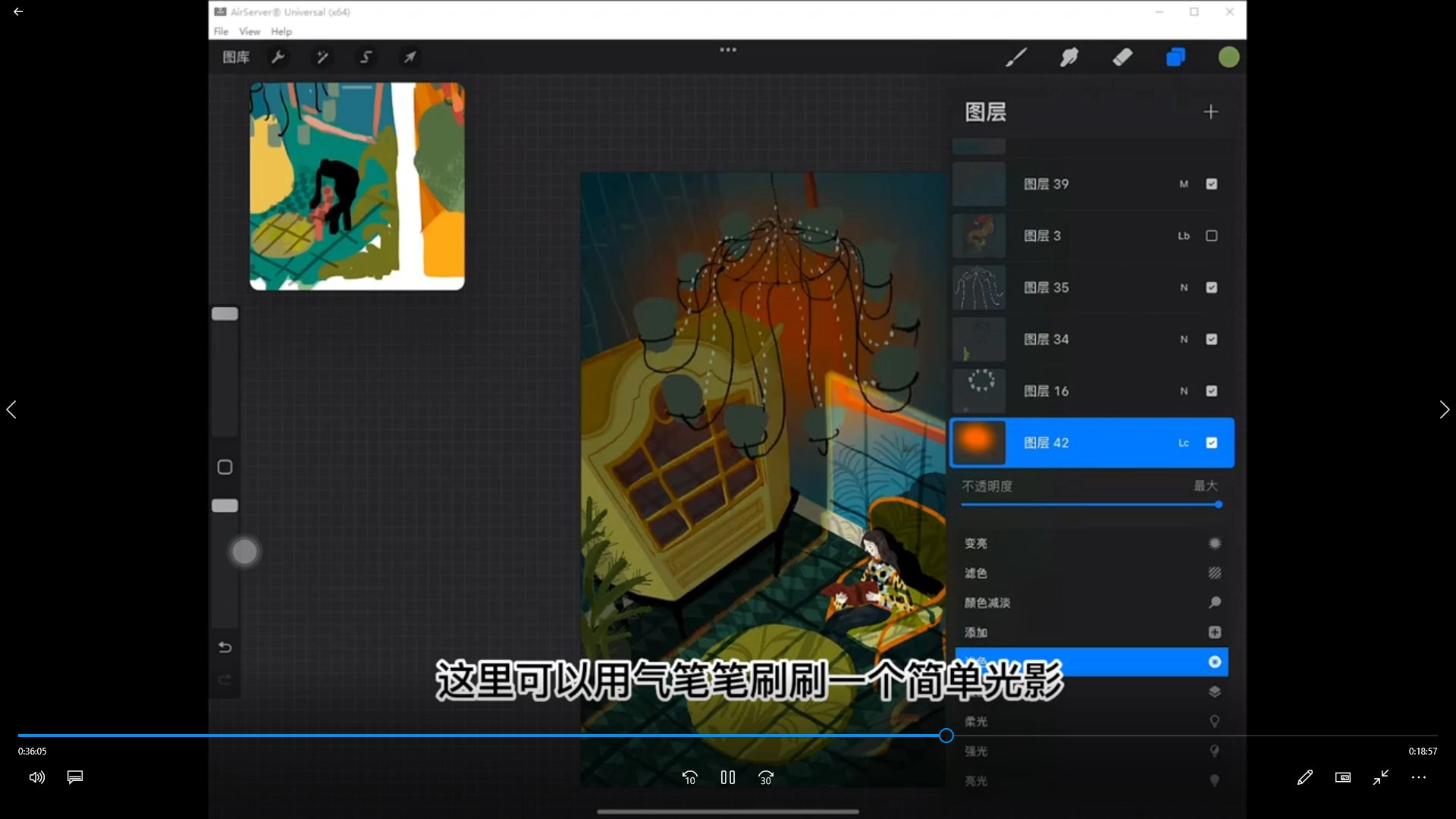The width and height of the screenshot is (1456, 819).
Task: Enable visibility checkbox for 图层 3
Action: tap(1212, 236)
